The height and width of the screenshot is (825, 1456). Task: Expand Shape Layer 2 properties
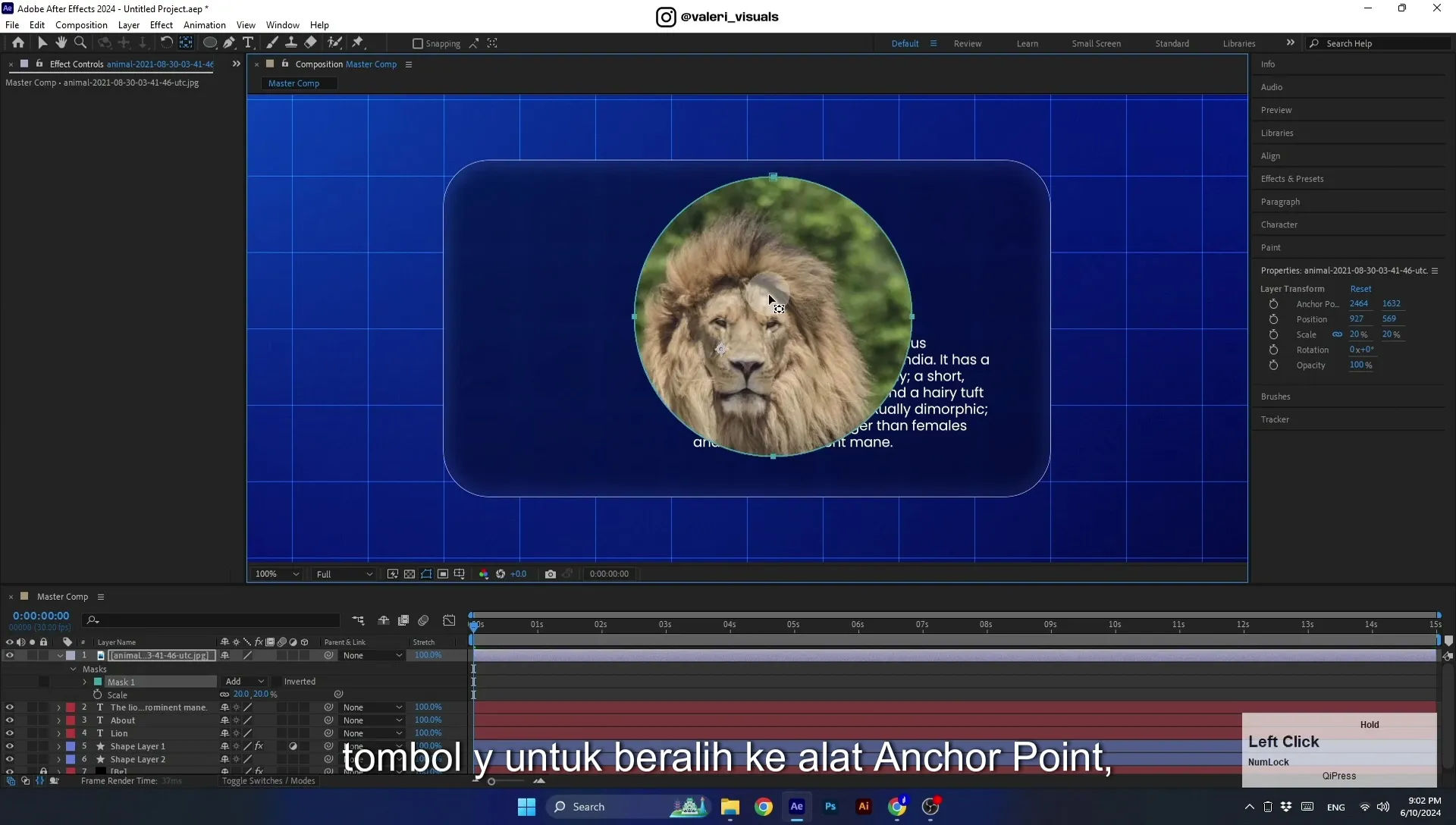coord(59,759)
